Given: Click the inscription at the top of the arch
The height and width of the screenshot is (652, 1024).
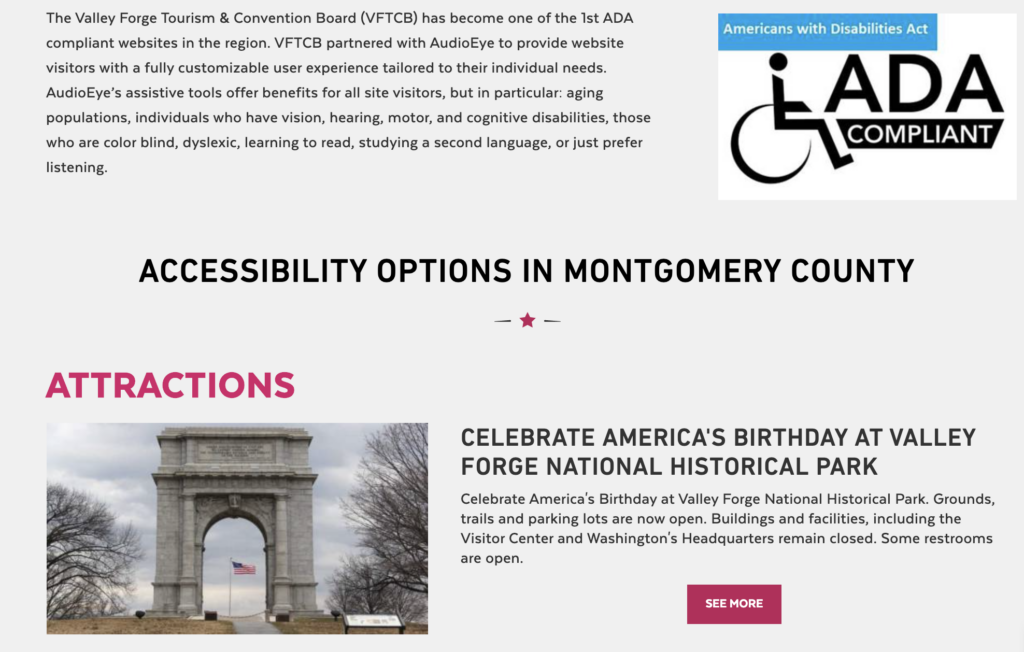Looking at the screenshot, I should tap(234, 452).
